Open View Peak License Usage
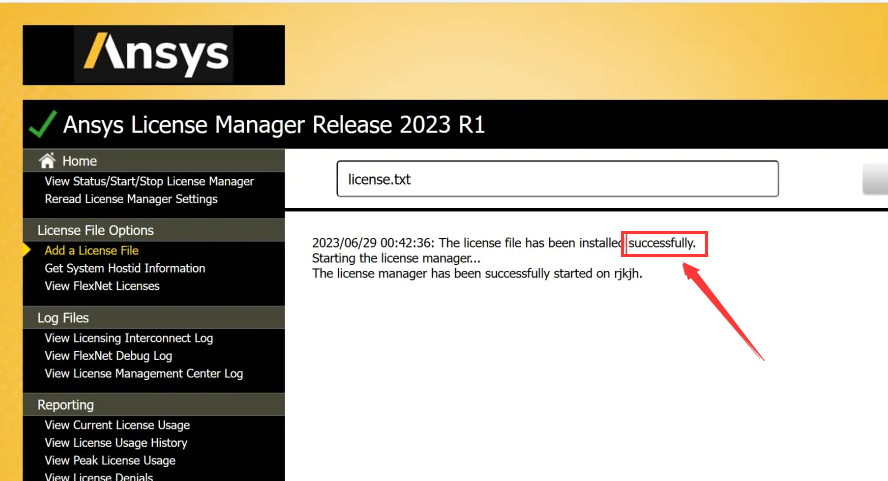This screenshot has width=888, height=481. tap(110, 461)
